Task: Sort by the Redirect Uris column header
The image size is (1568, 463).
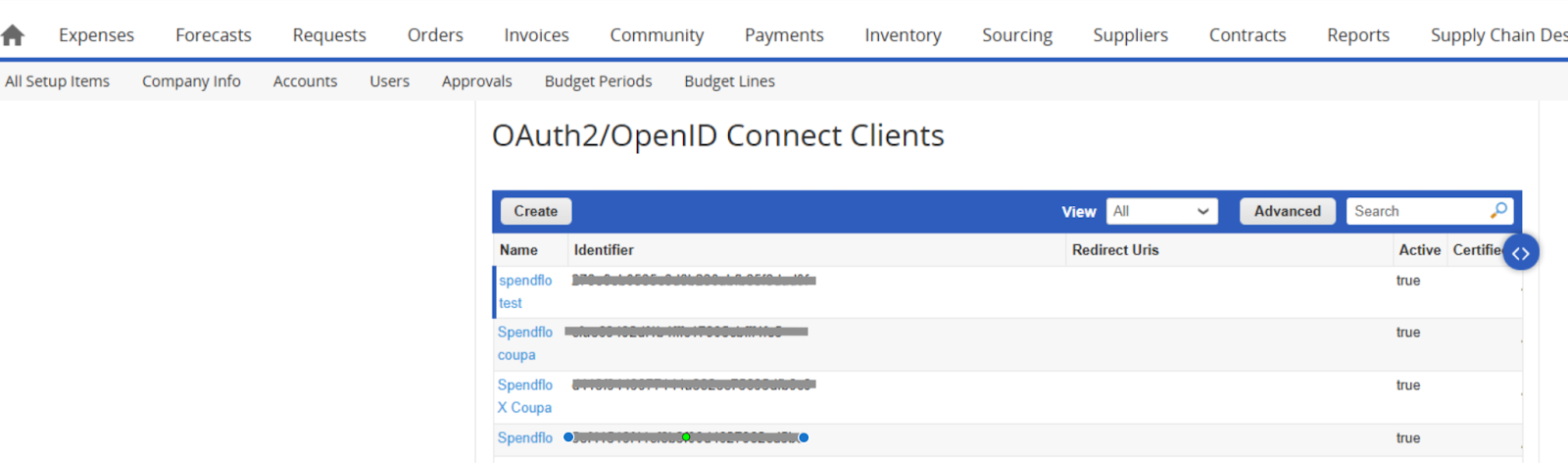Action: [x=1115, y=250]
